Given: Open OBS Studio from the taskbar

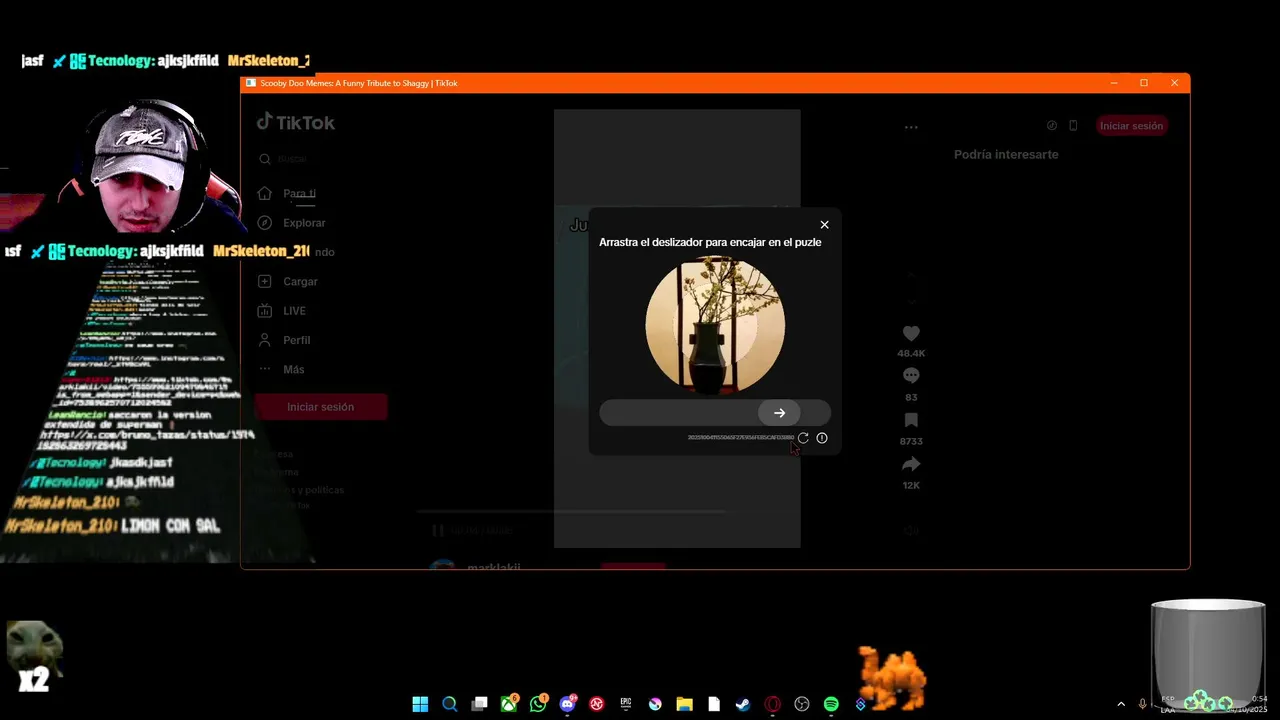Looking at the screenshot, I should coord(802,704).
